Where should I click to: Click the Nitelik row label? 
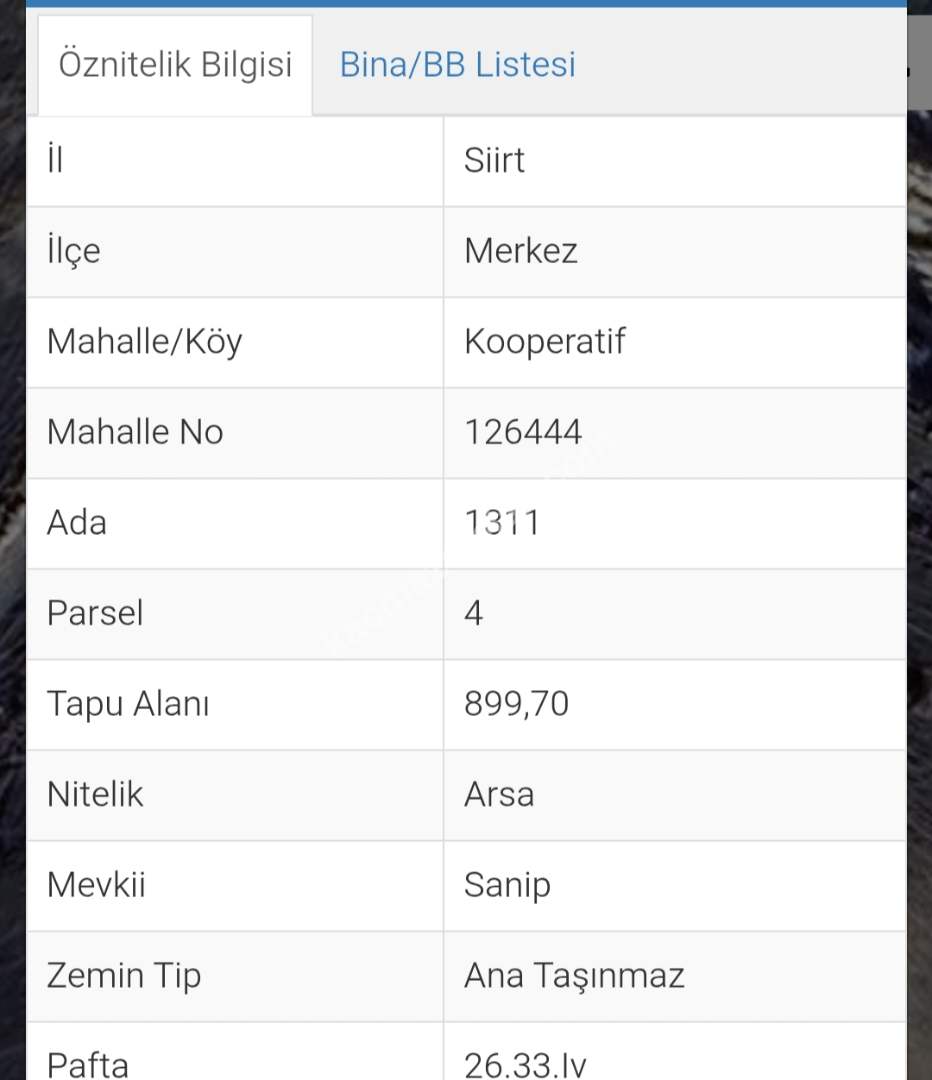tap(95, 794)
